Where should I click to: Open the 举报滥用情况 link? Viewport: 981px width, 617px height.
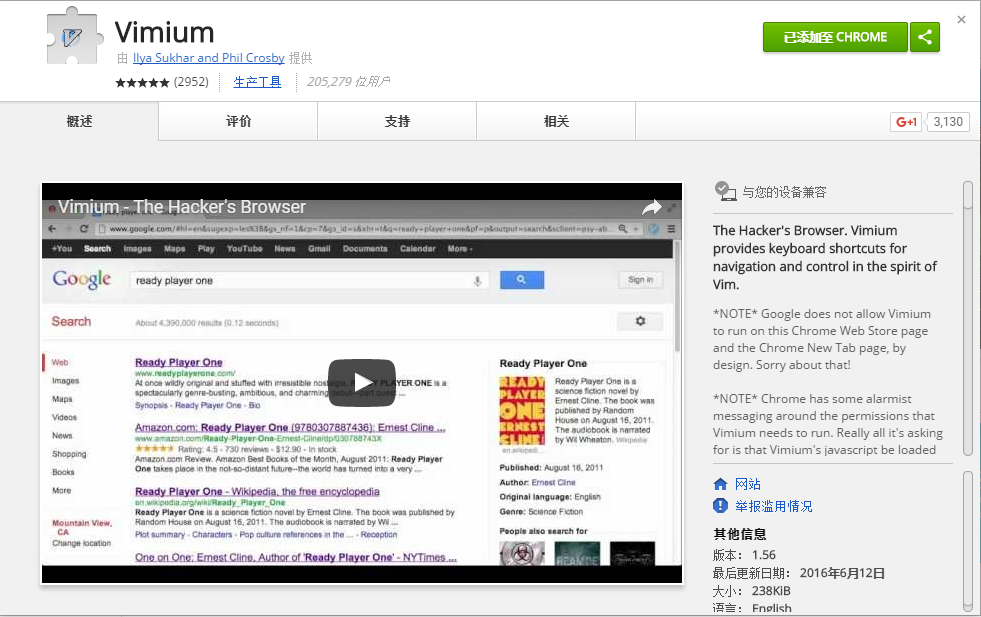click(773, 506)
